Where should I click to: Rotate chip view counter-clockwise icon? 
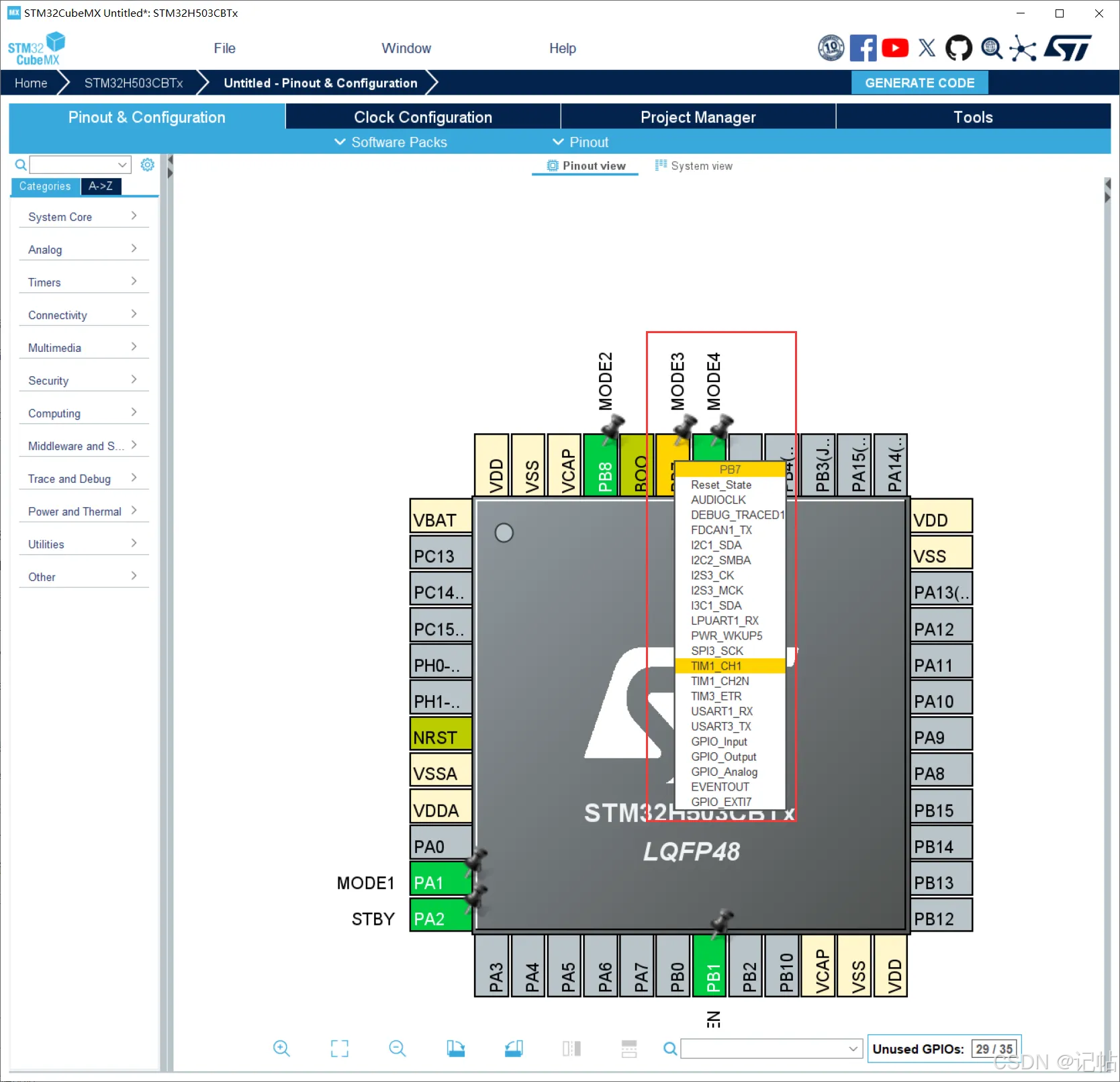click(x=514, y=1048)
